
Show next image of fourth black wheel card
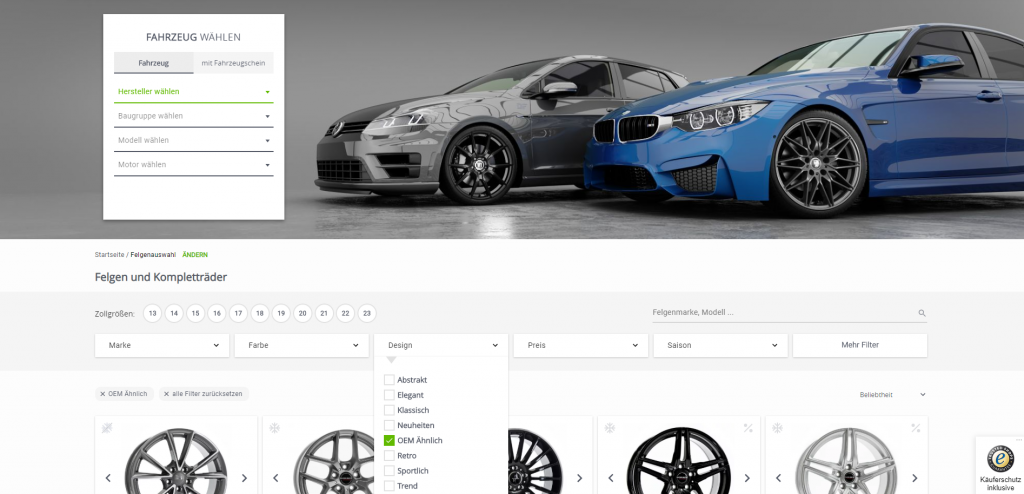pos(747,478)
